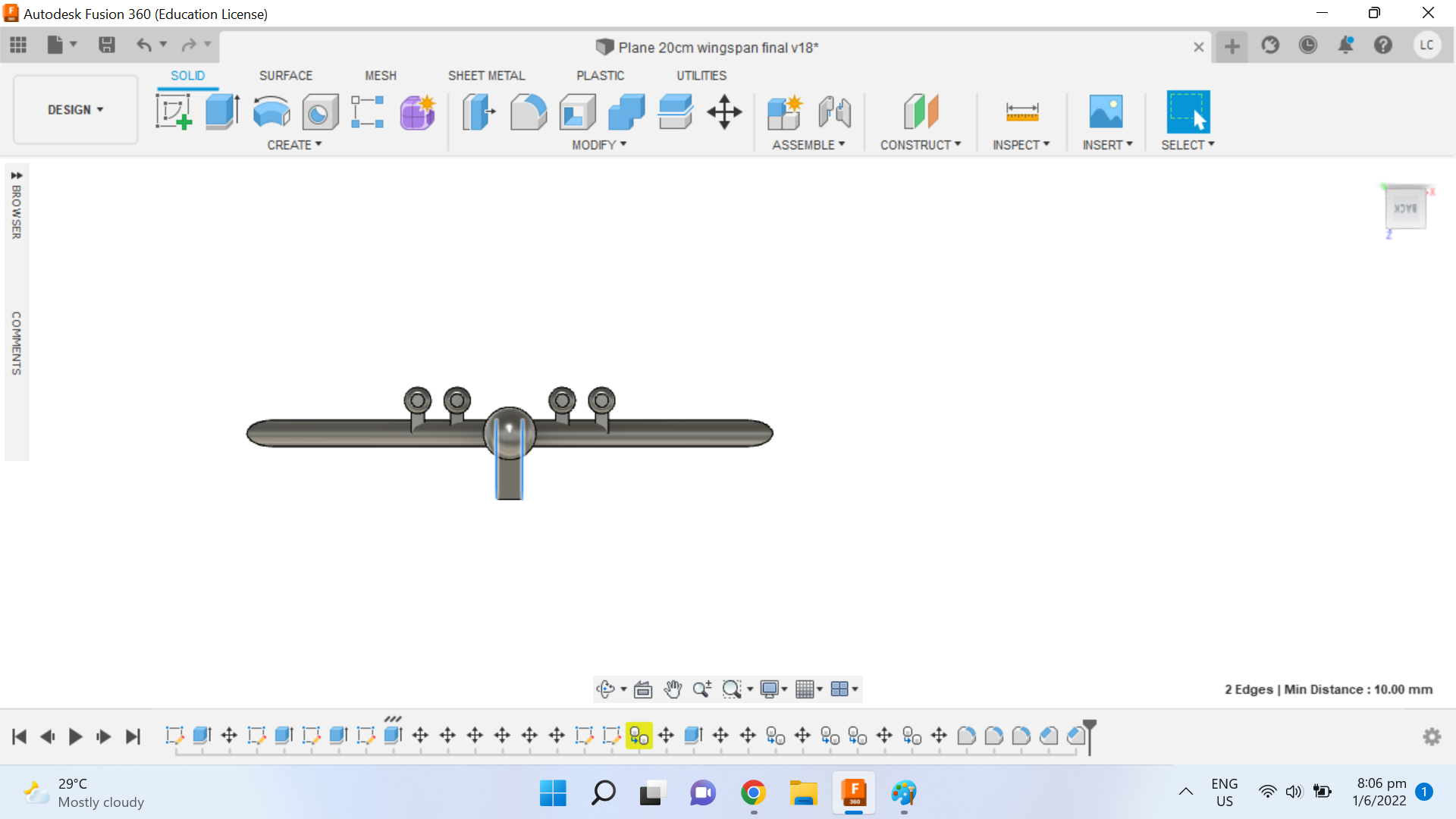The image size is (1456, 819).
Task: Activate the Fillet tool
Action: [529, 111]
